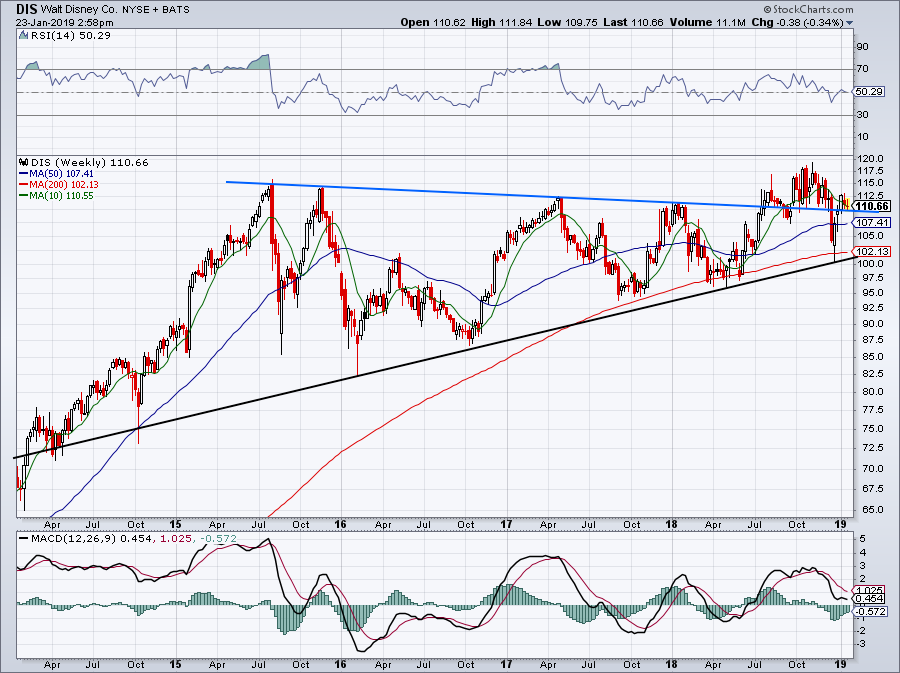This screenshot has width=900, height=673.
Task: Select the High 111.84 quote value
Action: 502,22
